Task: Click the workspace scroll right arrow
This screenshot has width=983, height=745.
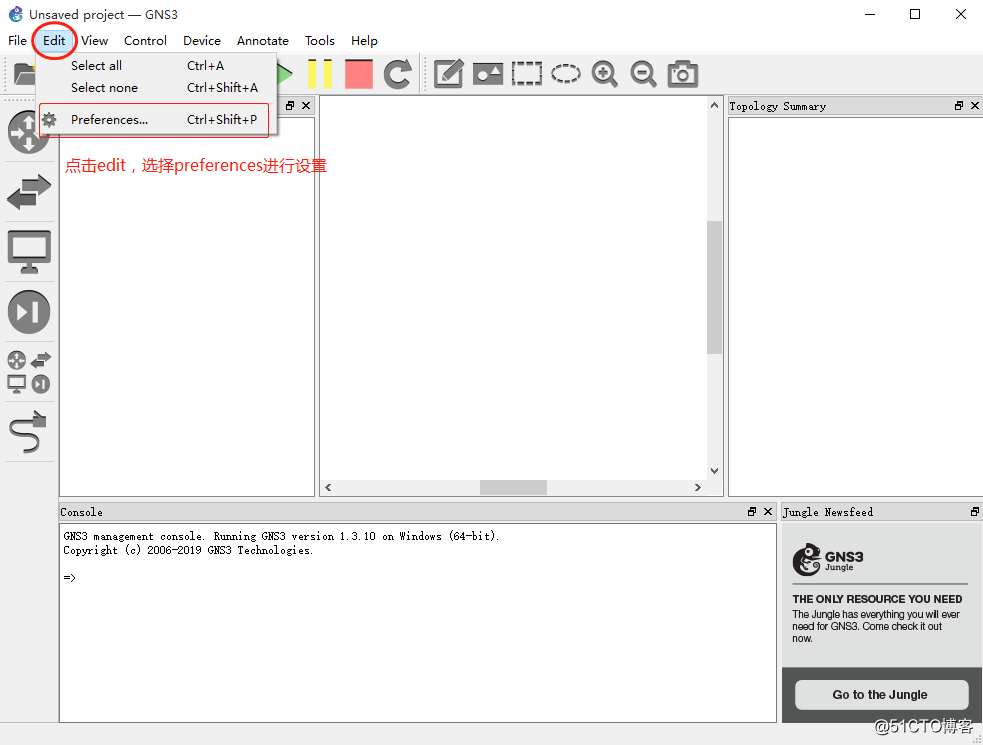Action: point(698,487)
